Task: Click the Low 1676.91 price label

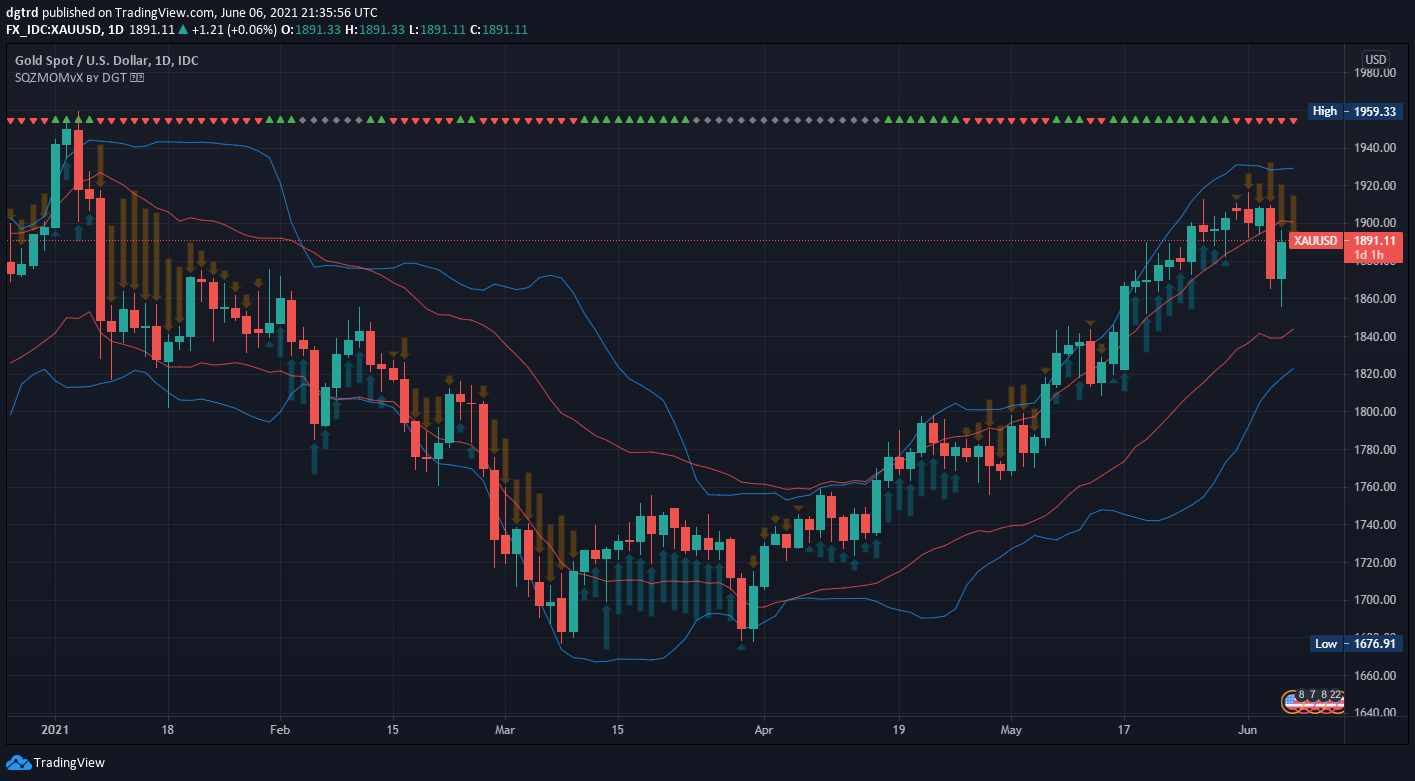Action: click(1354, 644)
